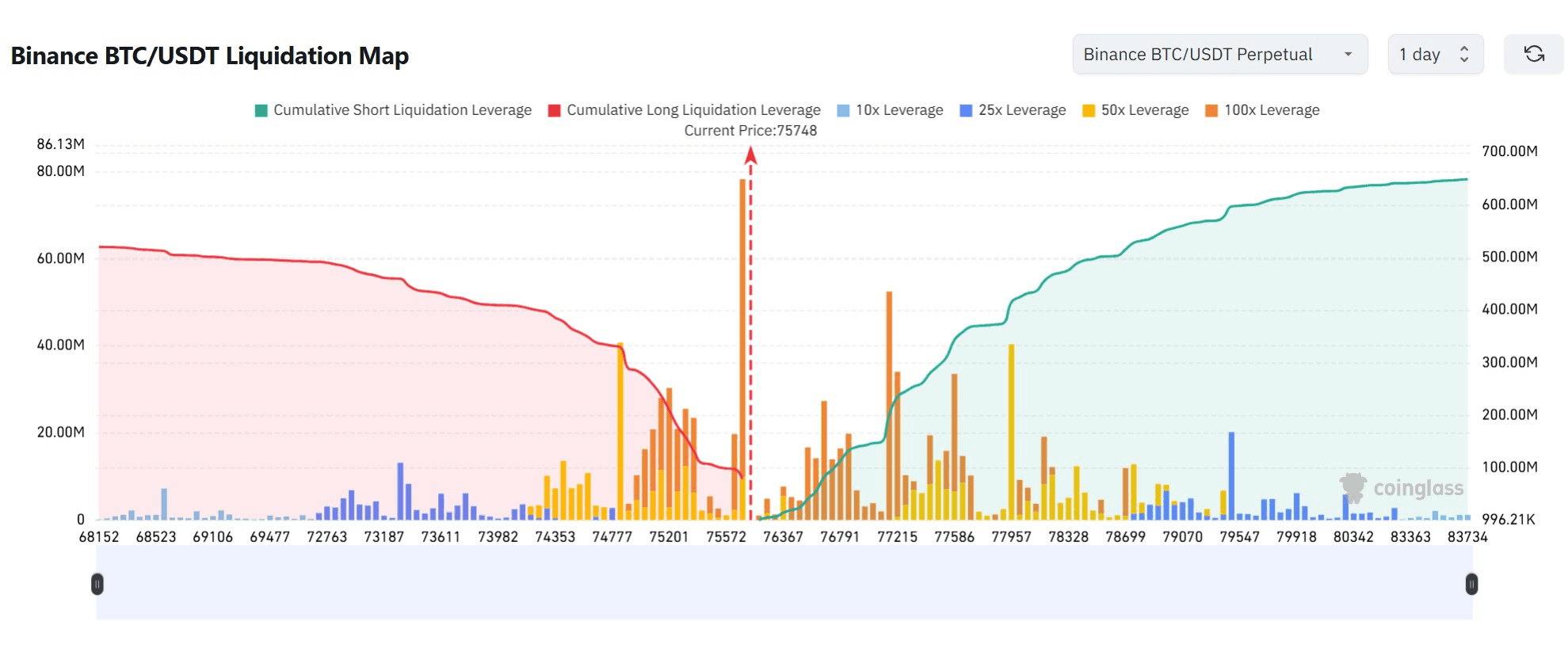Click the 80342 price axis label
The height and width of the screenshot is (664, 1568).
[x=1353, y=537]
